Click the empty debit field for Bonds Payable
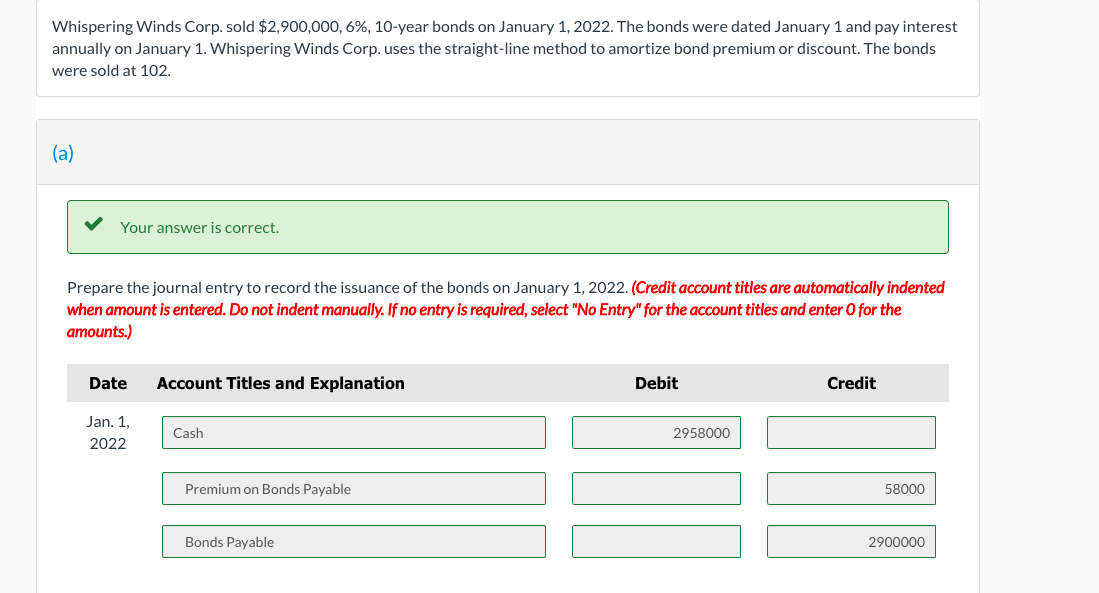This screenshot has width=1099, height=593. (656, 542)
